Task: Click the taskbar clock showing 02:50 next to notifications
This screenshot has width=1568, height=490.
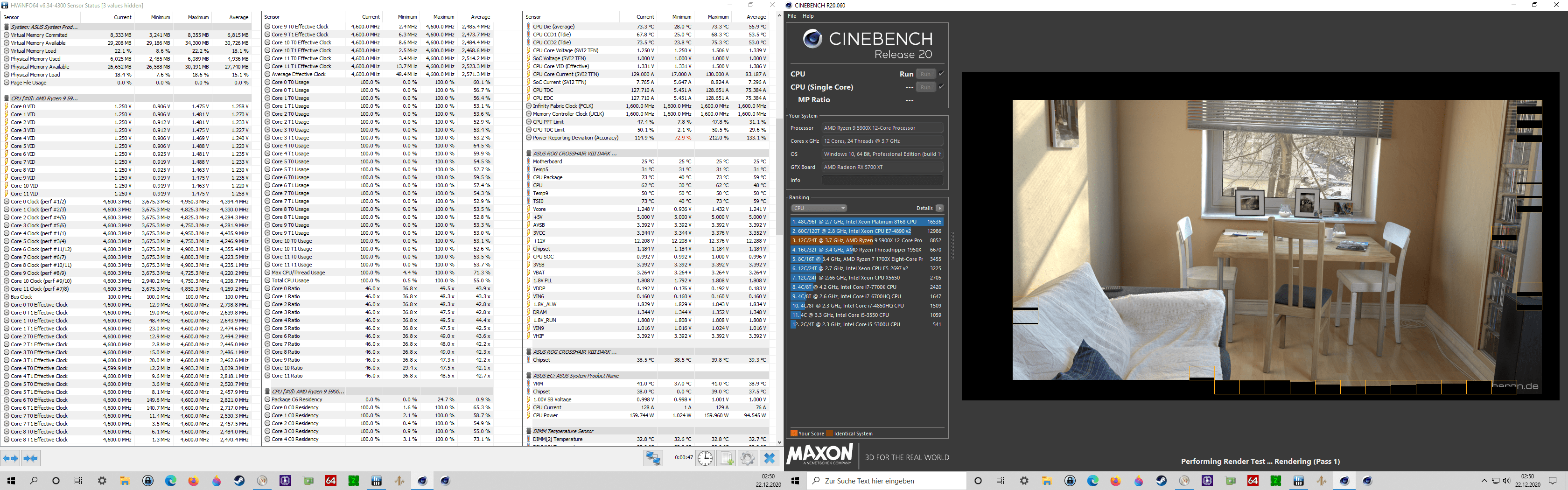Action: pyautogui.click(x=1527, y=481)
